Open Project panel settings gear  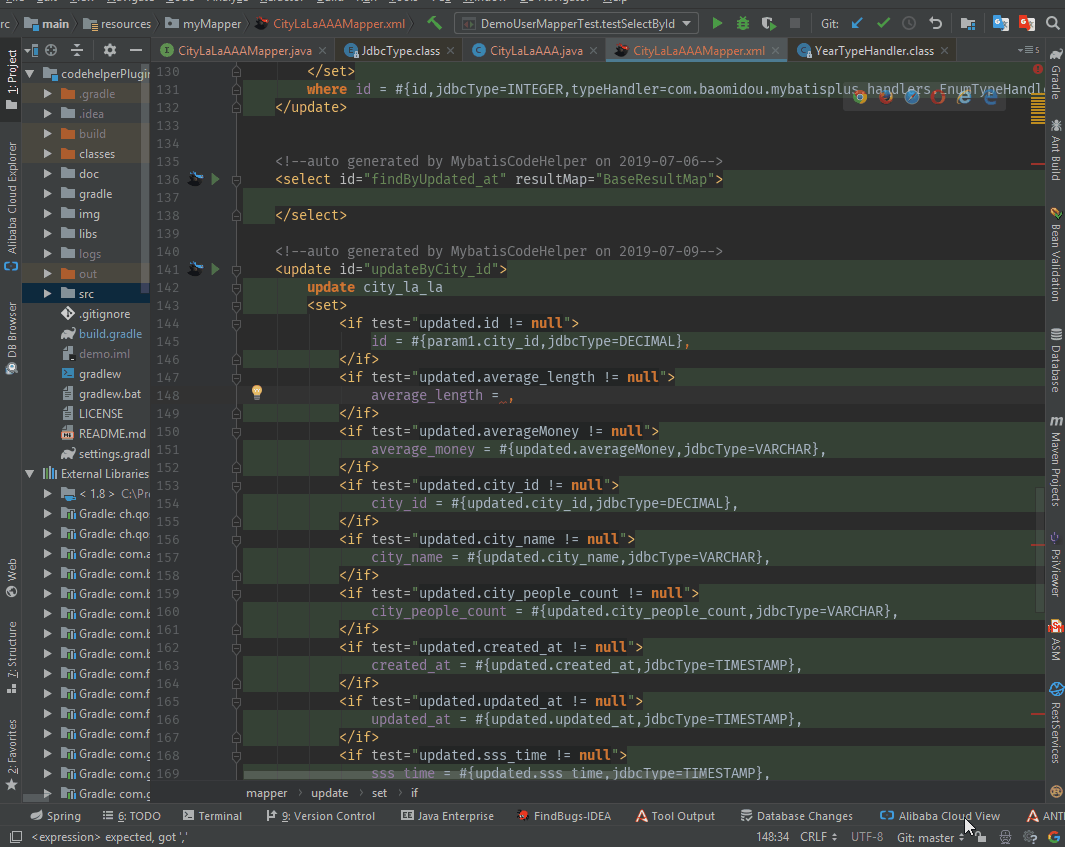point(110,50)
